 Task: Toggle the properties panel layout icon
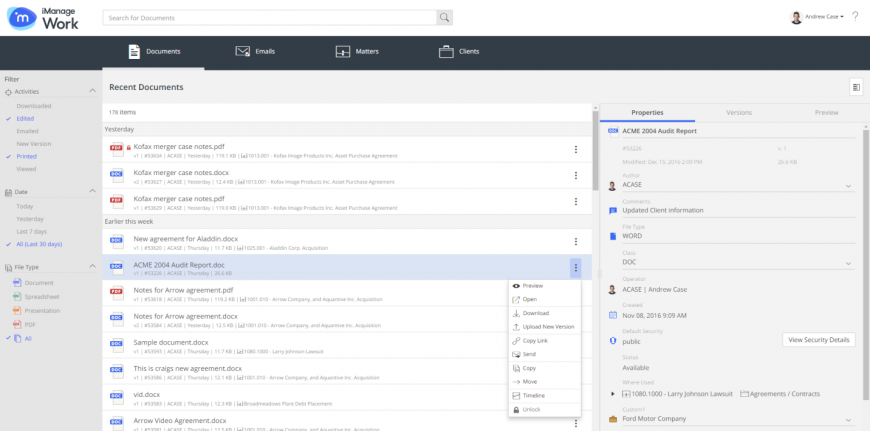856,87
